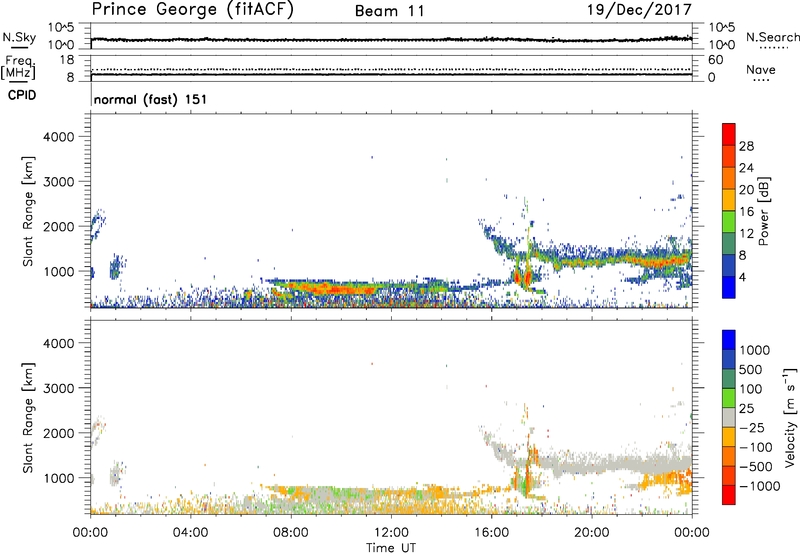Click the 'Power [dB]' colorbar title

tap(763, 211)
